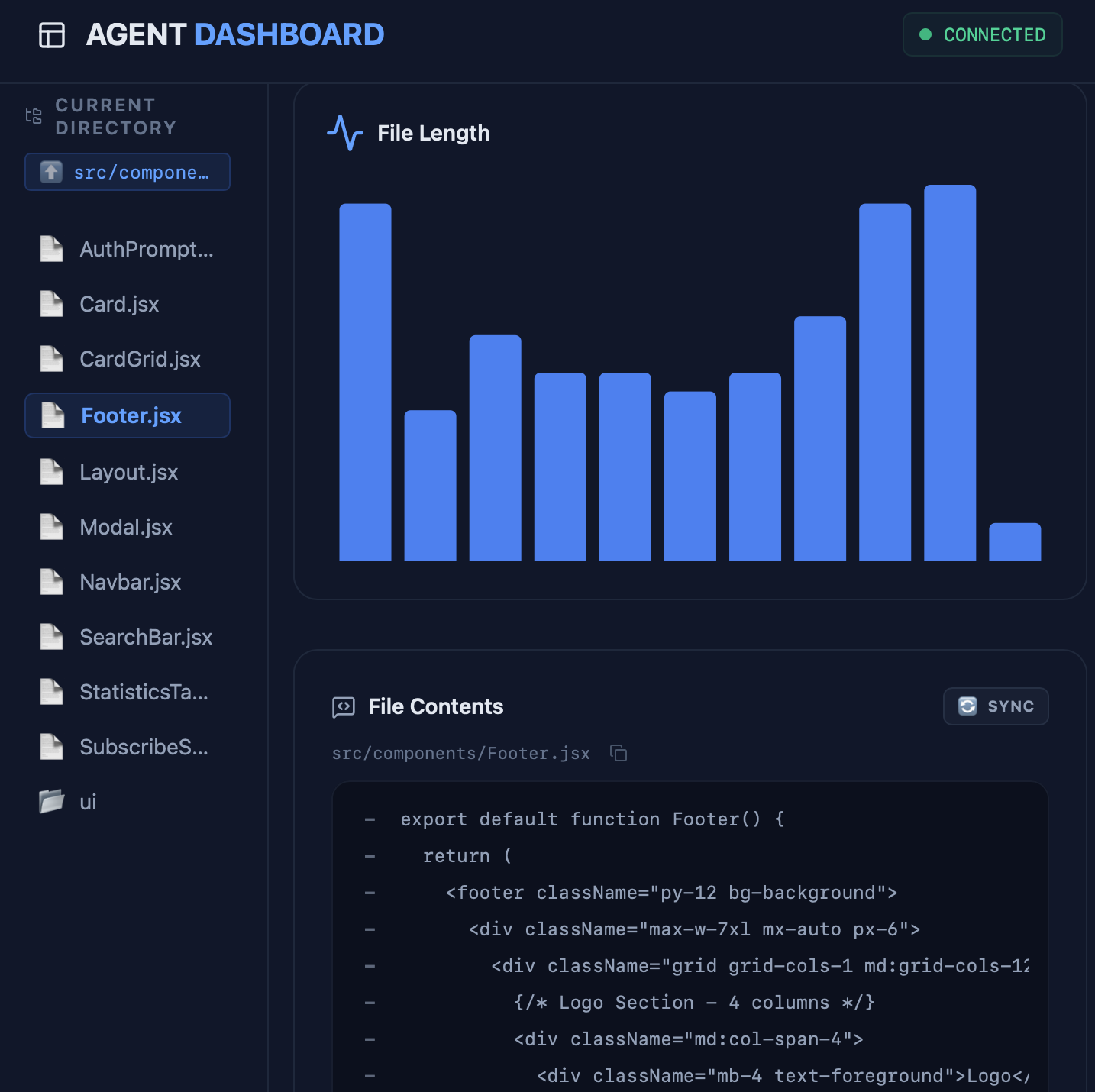Open SearchBar.jsx from the file list
1095x1092 pixels.
pos(128,637)
